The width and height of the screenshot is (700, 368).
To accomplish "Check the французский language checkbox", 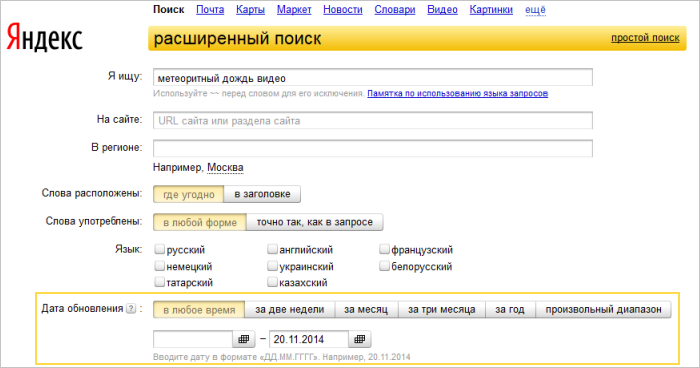I will tap(384, 249).
